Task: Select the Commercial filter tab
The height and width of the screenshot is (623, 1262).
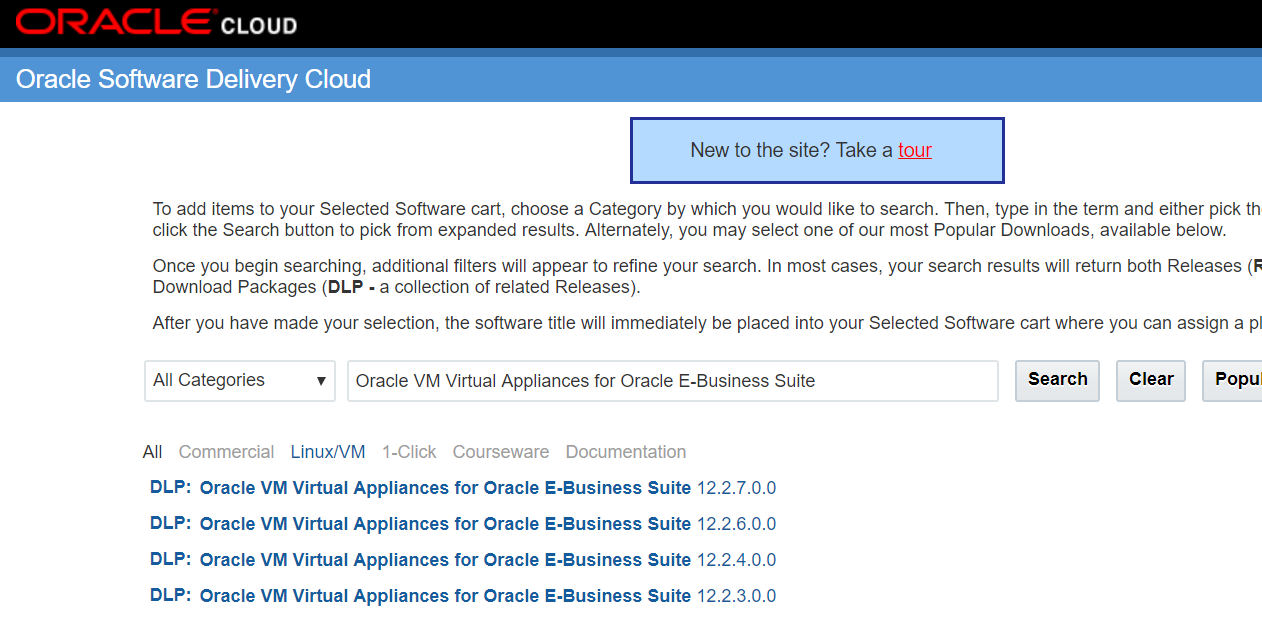Action: (x=226, y=452)
